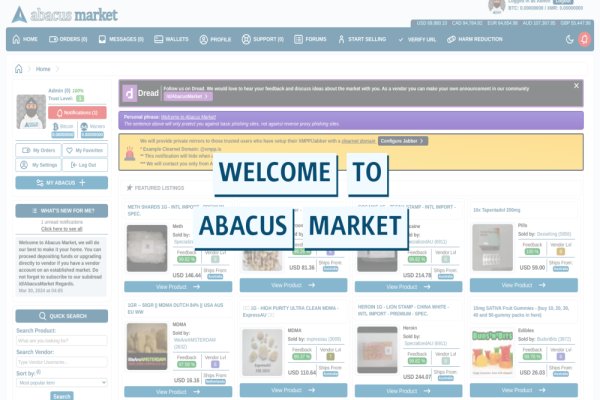The image size is (600, 400).
Task: Click the sidebar Search button
Action: 62,396
